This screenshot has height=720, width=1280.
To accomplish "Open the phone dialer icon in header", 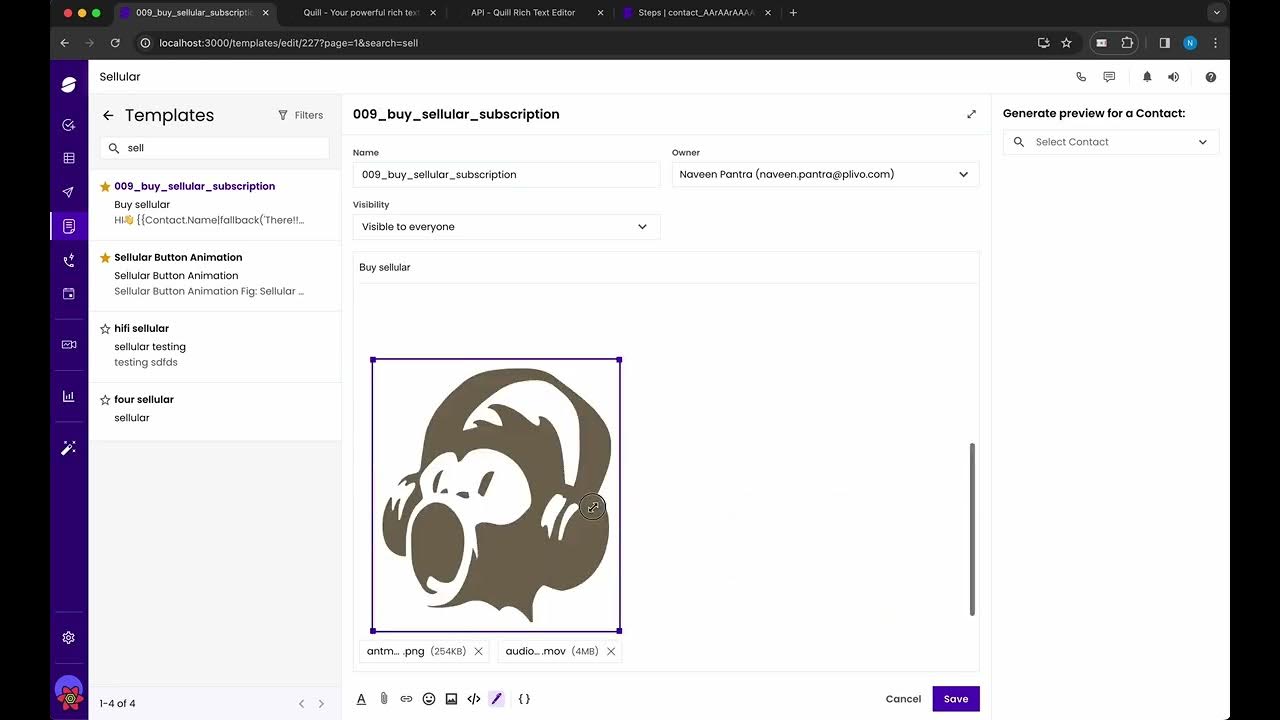I will 1081,77.
